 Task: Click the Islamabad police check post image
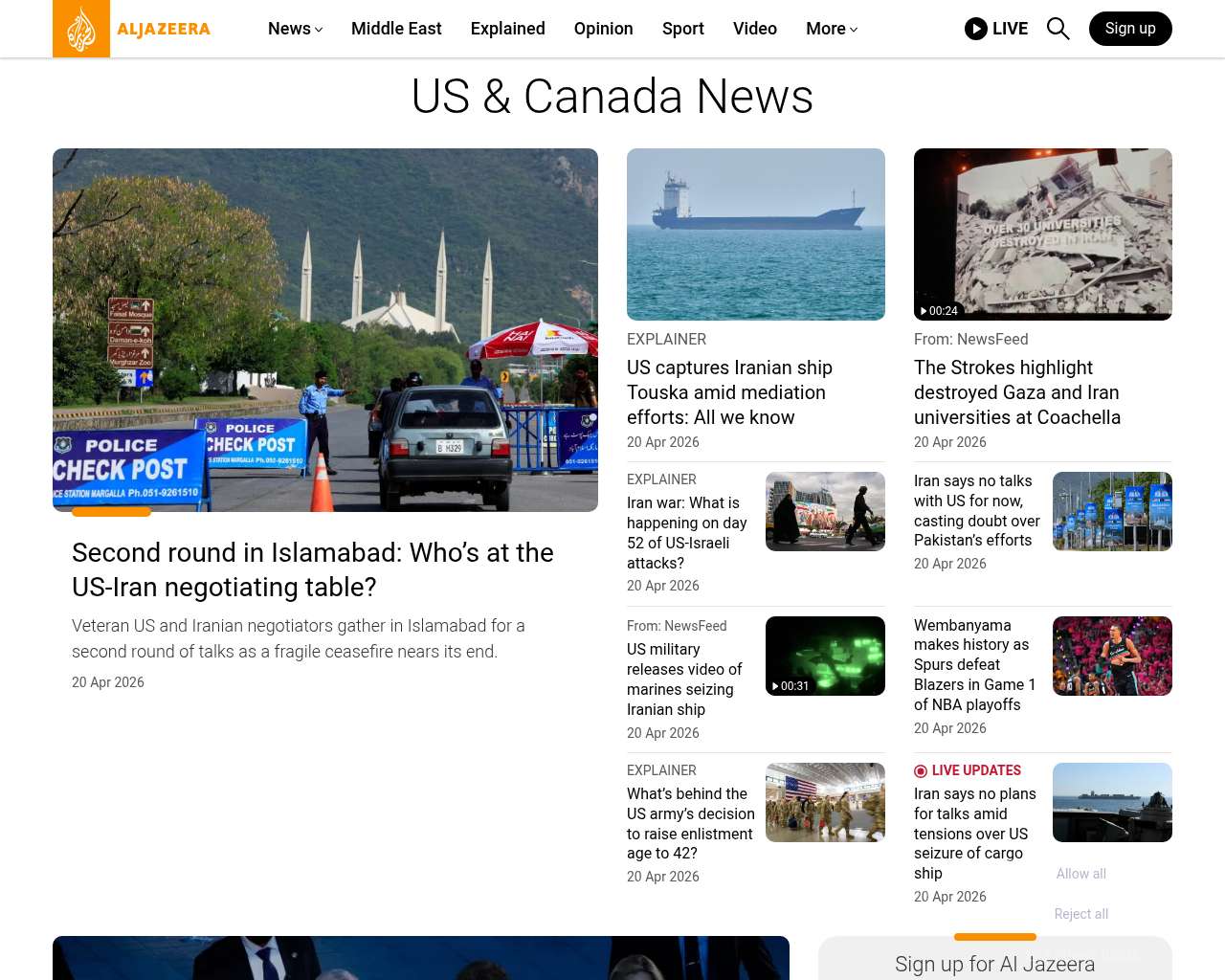point(325,330)
